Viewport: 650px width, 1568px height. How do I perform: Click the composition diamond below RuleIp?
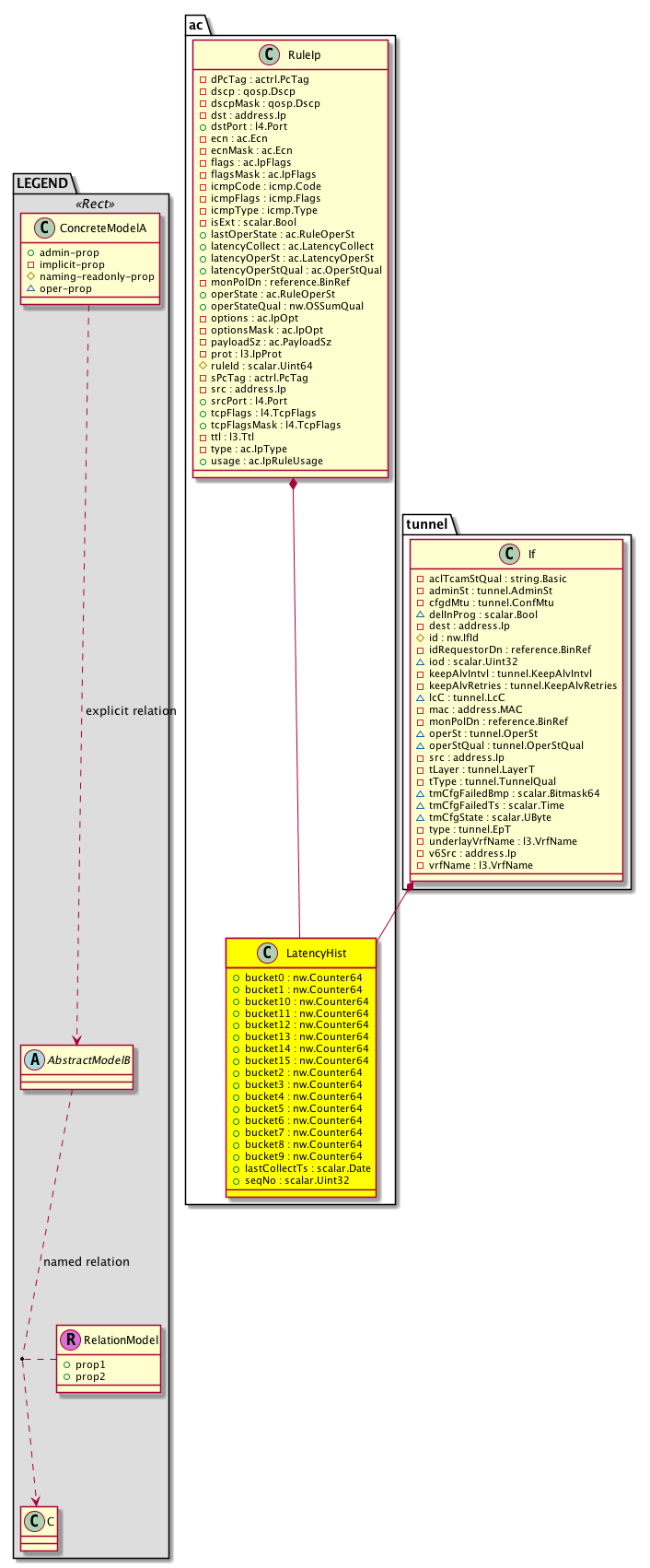pyautogui.click(x=292, y=485)
